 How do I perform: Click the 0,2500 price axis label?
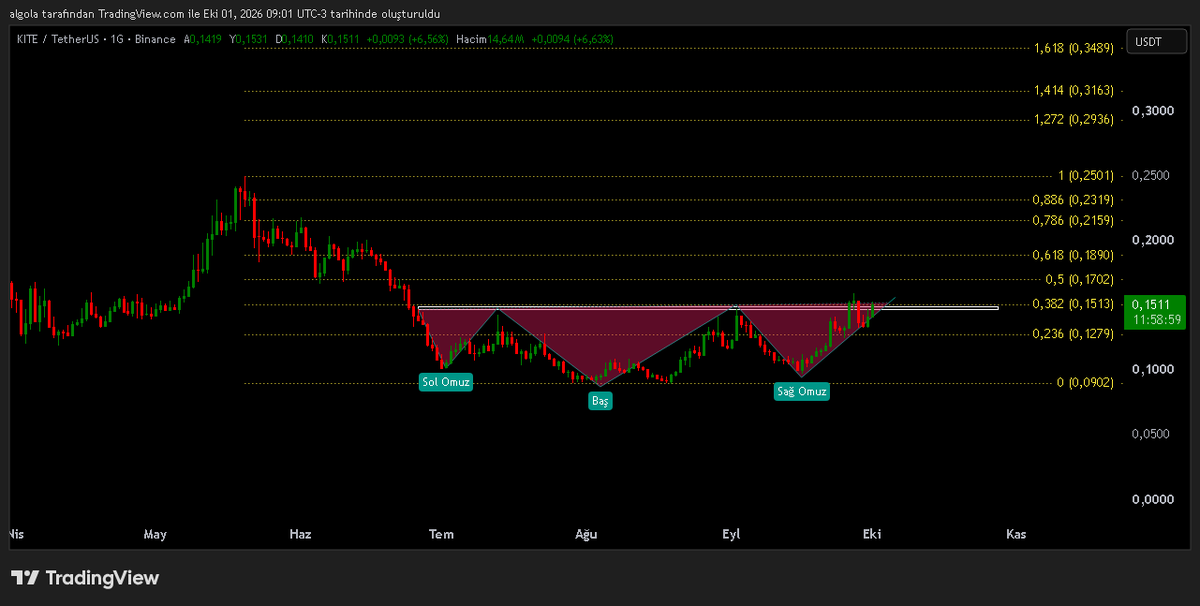point(1149,176)
